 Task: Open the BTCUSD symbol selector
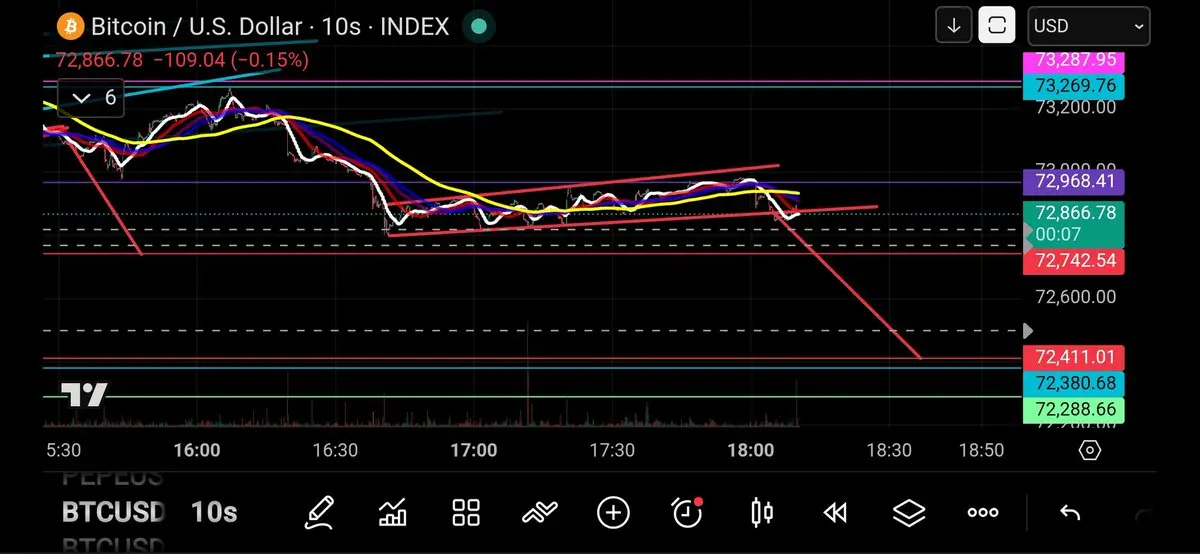point(113,513)
